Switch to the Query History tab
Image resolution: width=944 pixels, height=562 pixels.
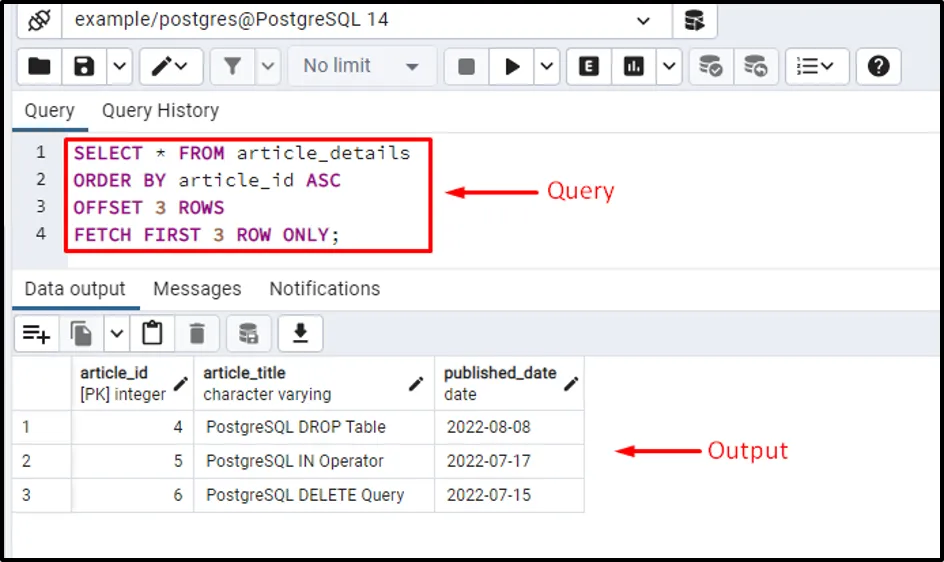[x=160, y=111]
